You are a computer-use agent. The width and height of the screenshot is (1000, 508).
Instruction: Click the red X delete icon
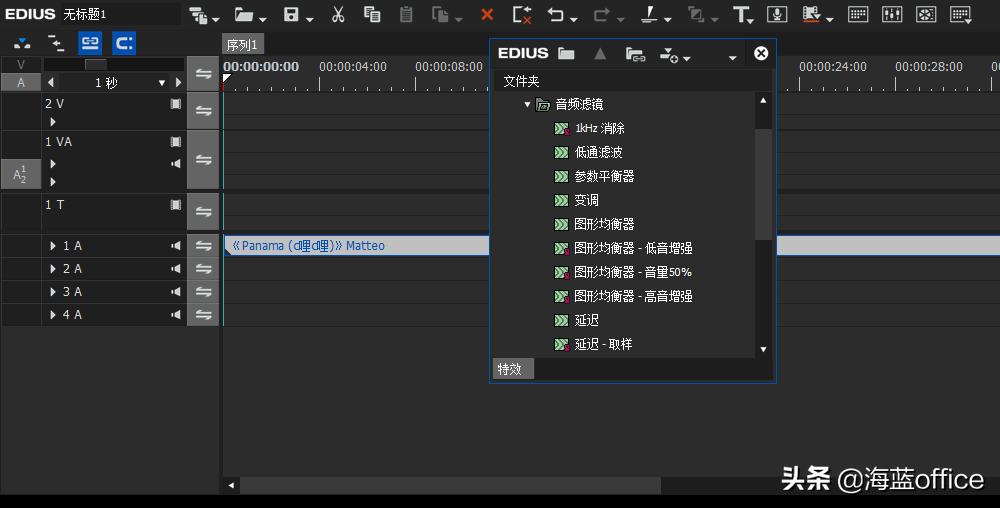click(x=487, y=14)
